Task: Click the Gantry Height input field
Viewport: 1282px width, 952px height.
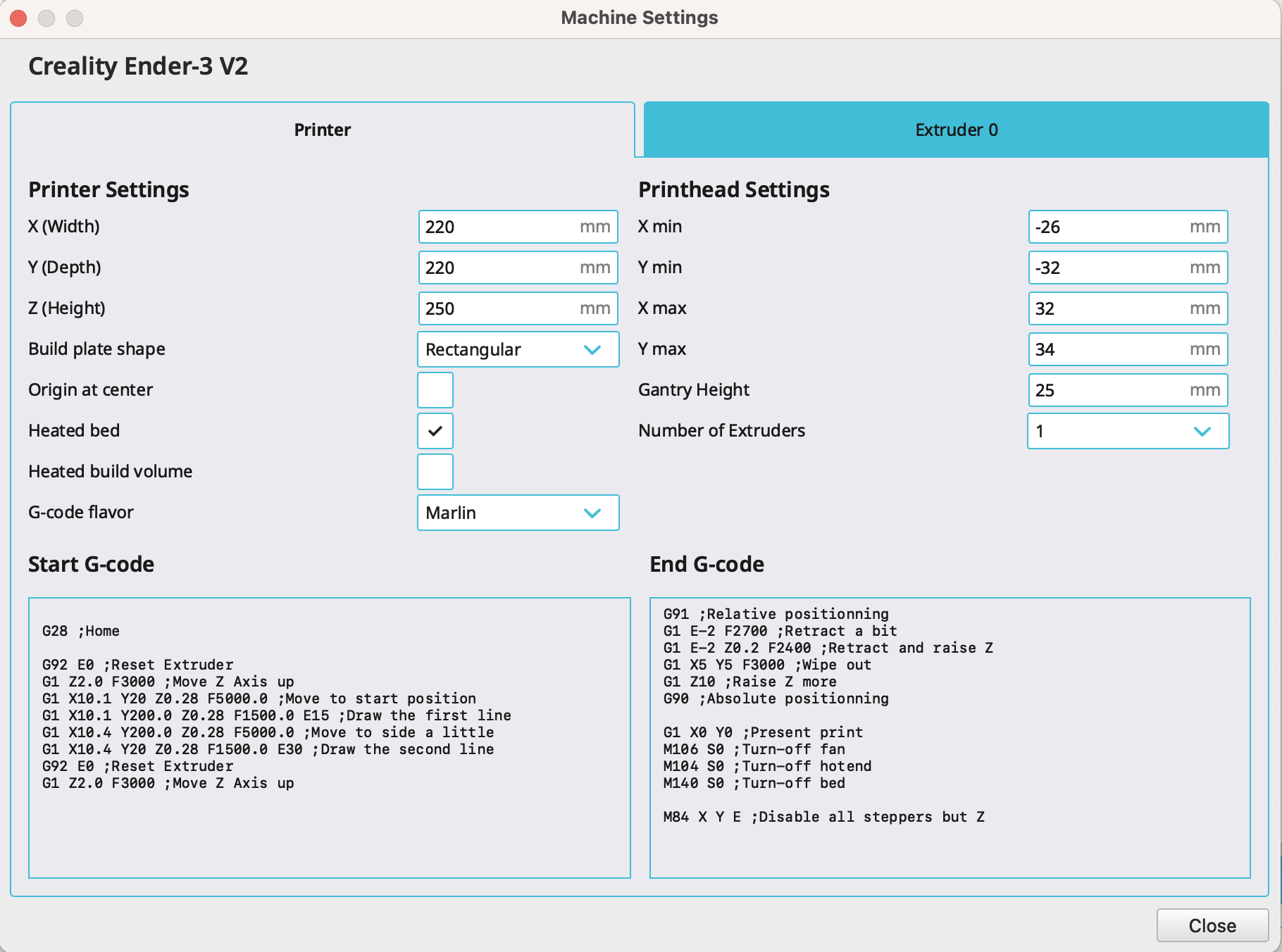Action: click(x=1128, y=390)
